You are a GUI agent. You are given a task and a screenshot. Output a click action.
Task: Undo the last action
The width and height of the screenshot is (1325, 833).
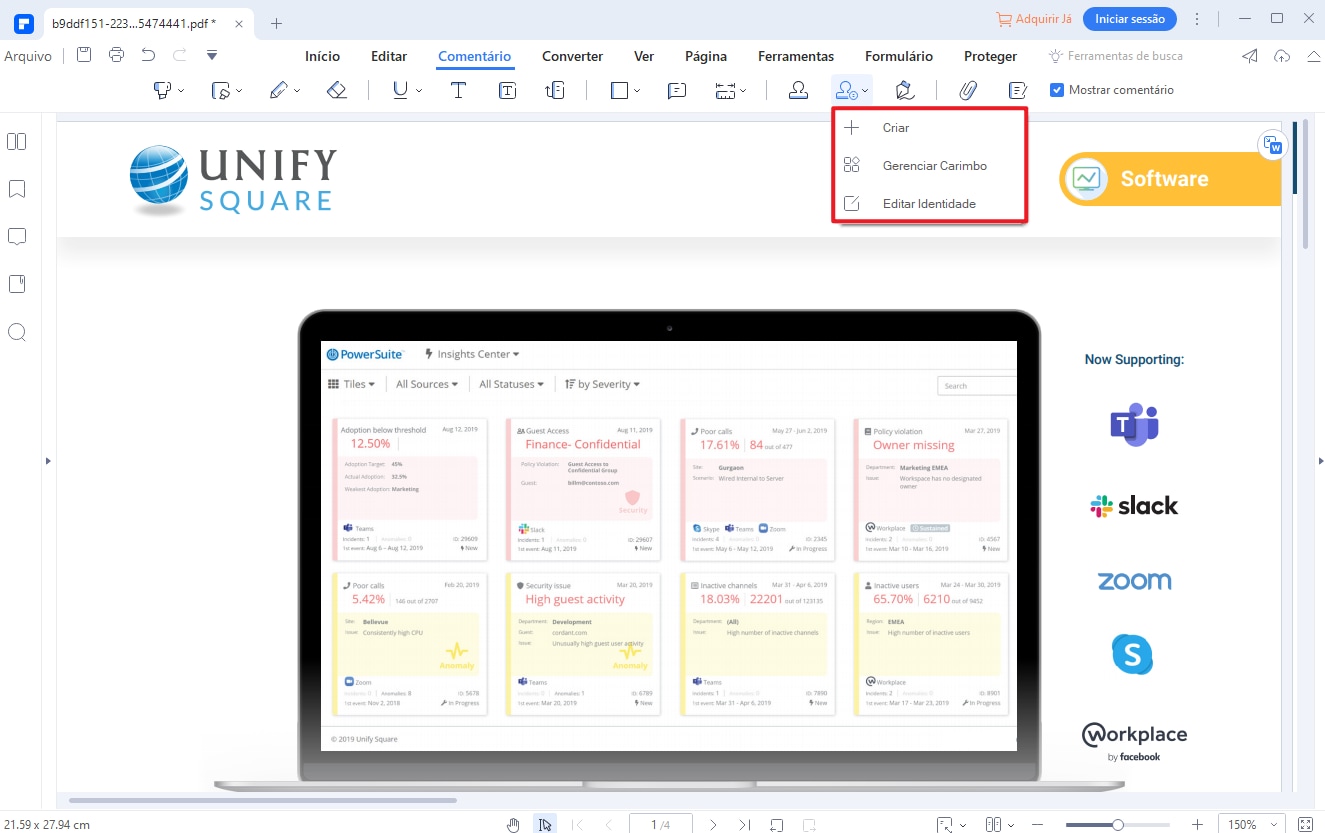tap(148, 55)
